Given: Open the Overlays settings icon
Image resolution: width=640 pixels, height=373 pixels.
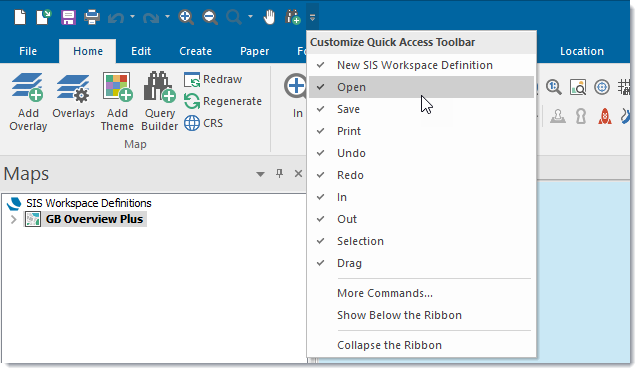Looking at the screenshot, I should 73,87.
